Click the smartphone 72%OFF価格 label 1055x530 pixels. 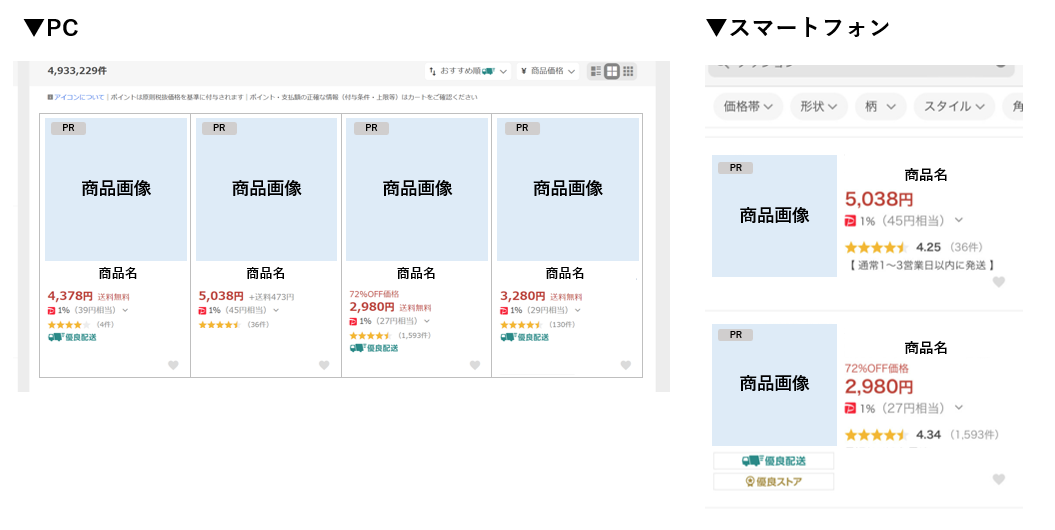pyautogui.click(x=877, y=368)
